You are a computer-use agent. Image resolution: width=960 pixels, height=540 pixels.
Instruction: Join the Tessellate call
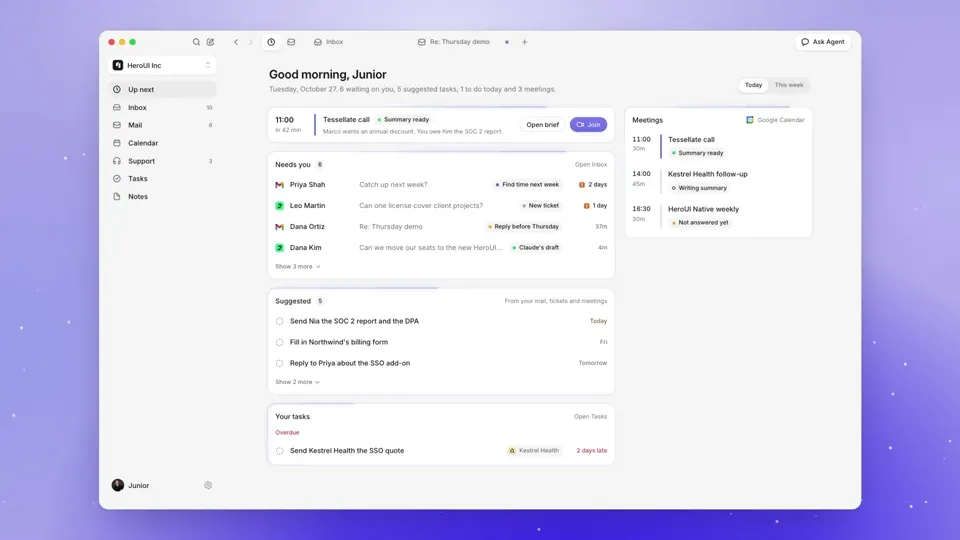click(588, 125)
